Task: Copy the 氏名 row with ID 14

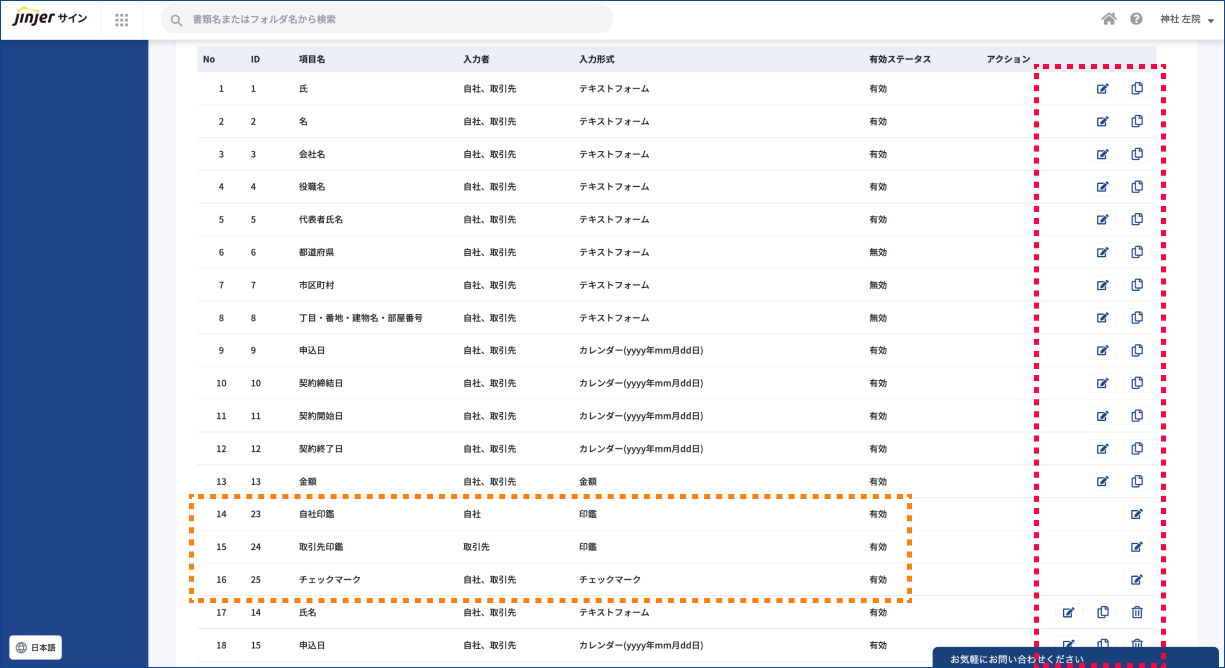Action: pyautogui.click(x=1103, y=612)
